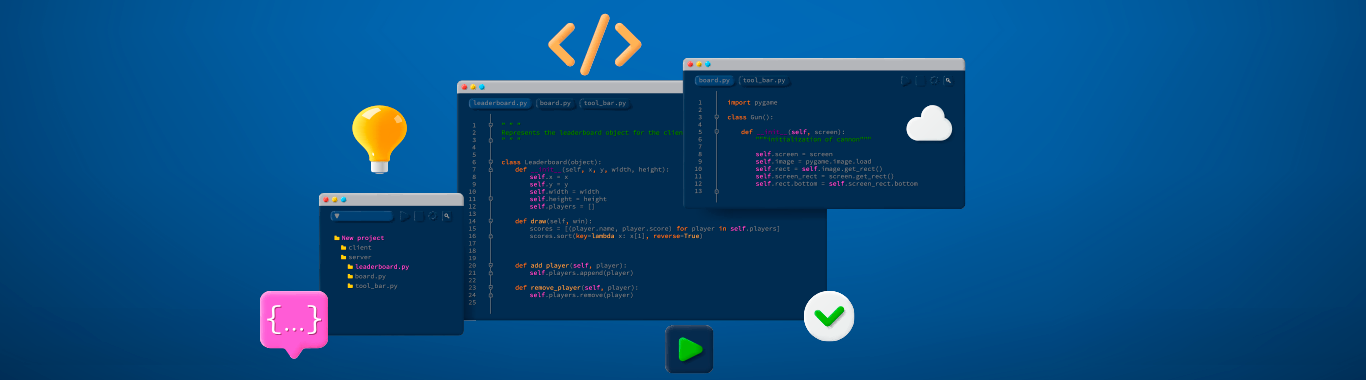The width and height of the screenshot is (1366, 380).
Task: Click the blue button in the main editor title bar
Action: click(482, 87)
